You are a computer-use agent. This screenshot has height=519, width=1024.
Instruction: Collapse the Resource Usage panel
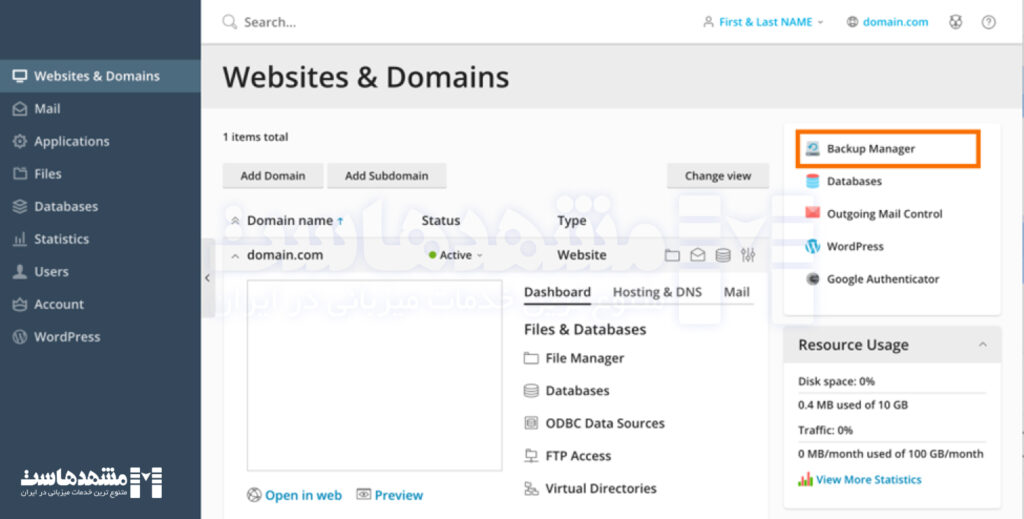[982, 345]
